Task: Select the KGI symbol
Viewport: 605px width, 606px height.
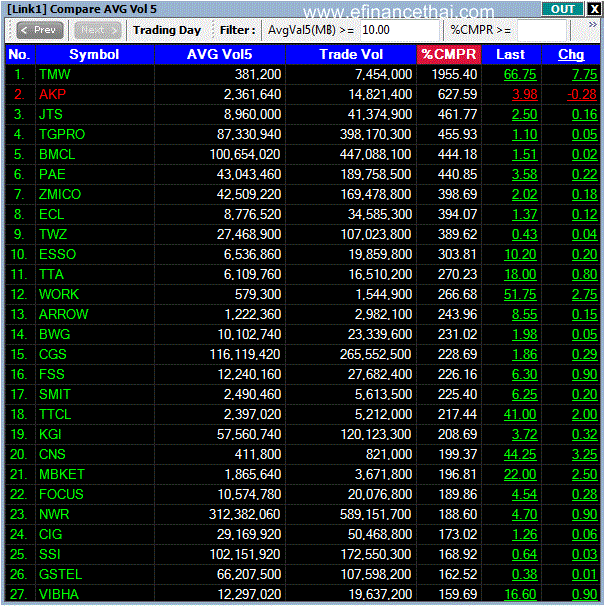Action: [50, 435]
